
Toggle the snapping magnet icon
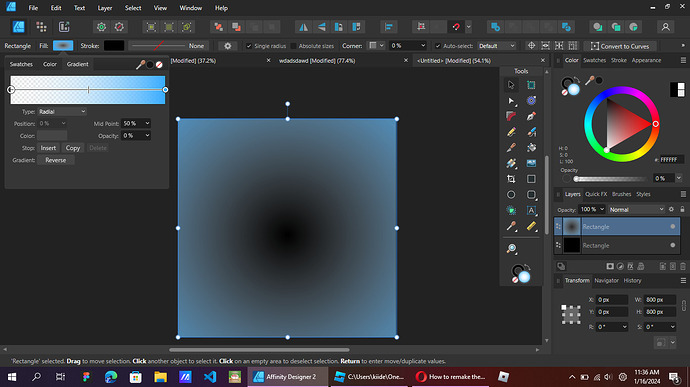(456, 27)
